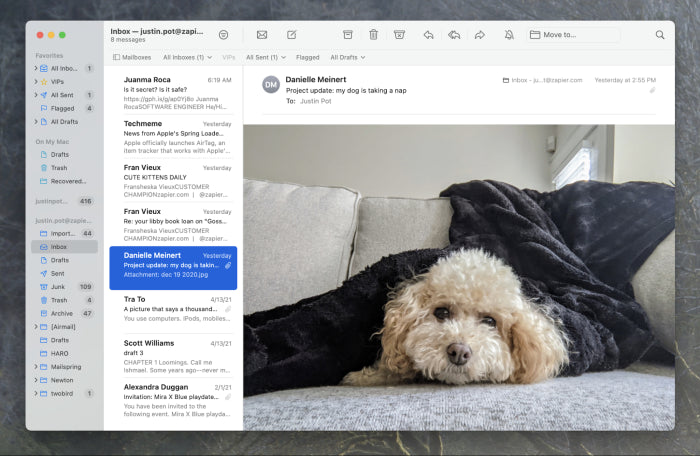Reply to the message
The width and height of the screenshot is (700, 456).
pos(429,35)
